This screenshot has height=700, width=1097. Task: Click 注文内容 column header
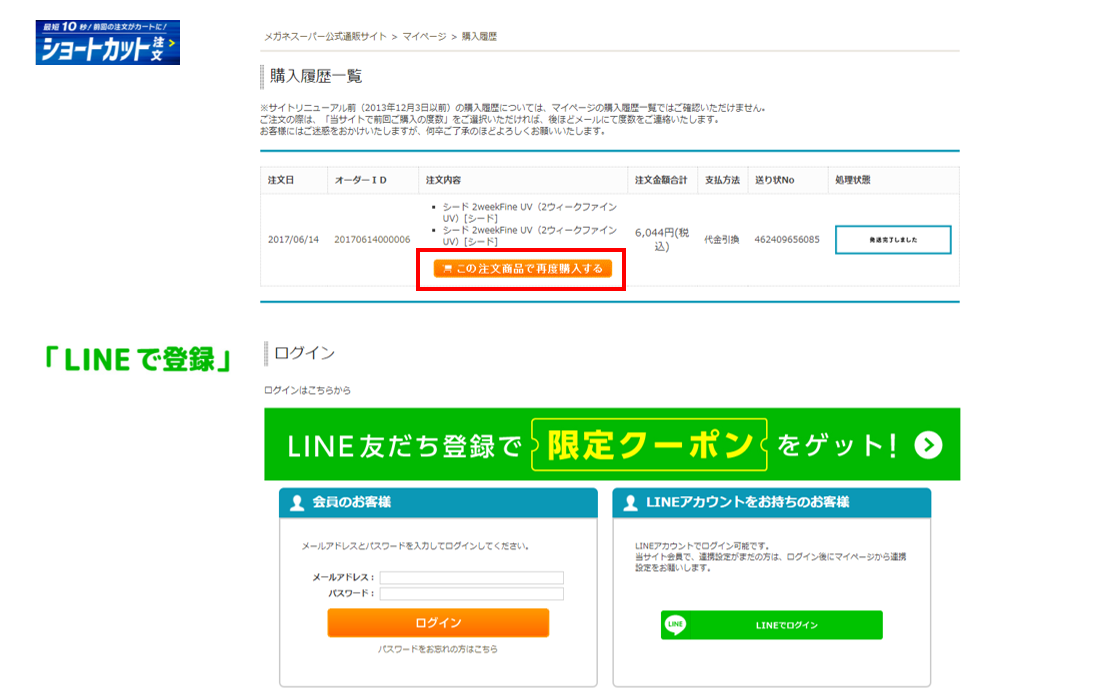coord(444,180)
